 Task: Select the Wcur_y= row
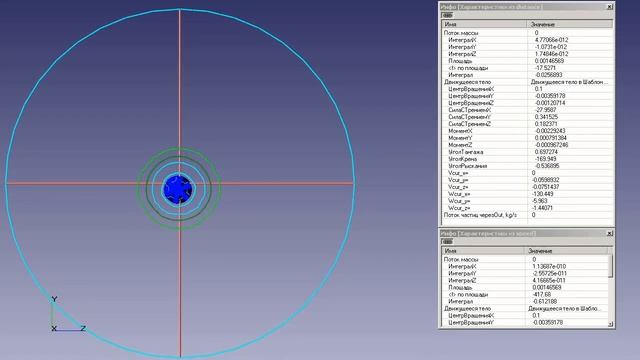pos(527,201)
